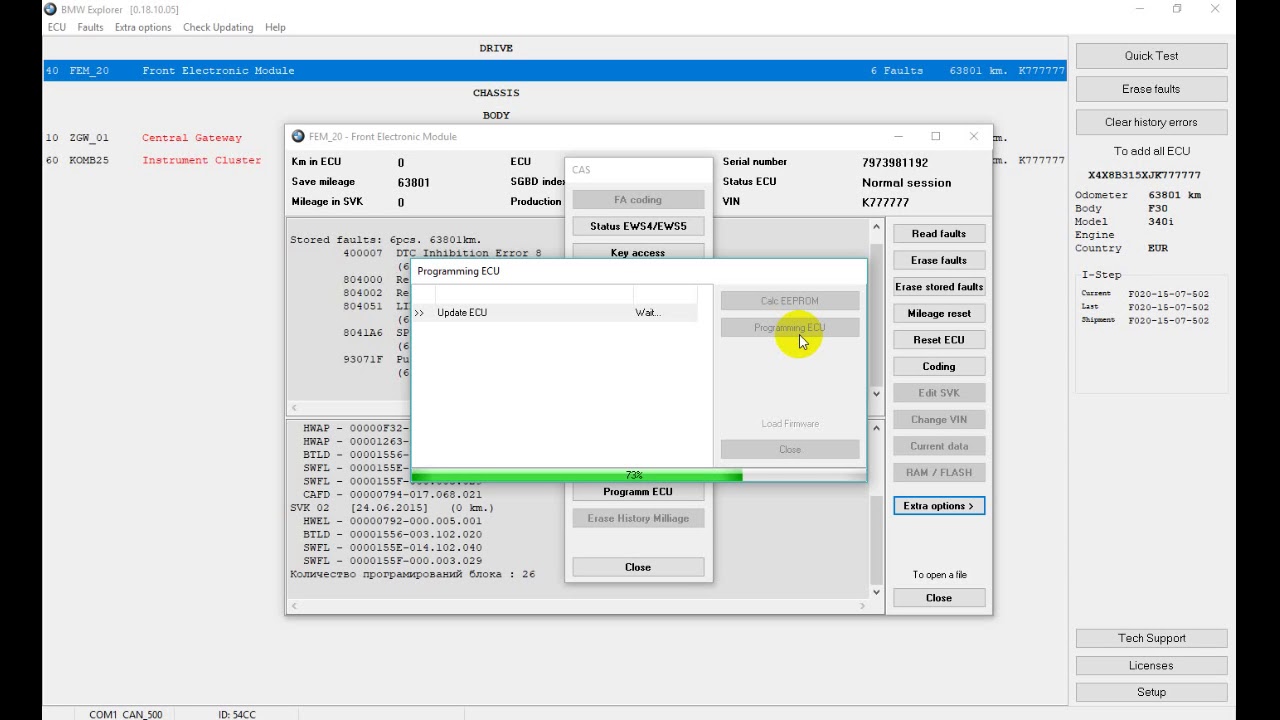Click the down arrow of the SVK list scrollbar
This screenshot has height=720, width=1280.
tap(876, 592)
